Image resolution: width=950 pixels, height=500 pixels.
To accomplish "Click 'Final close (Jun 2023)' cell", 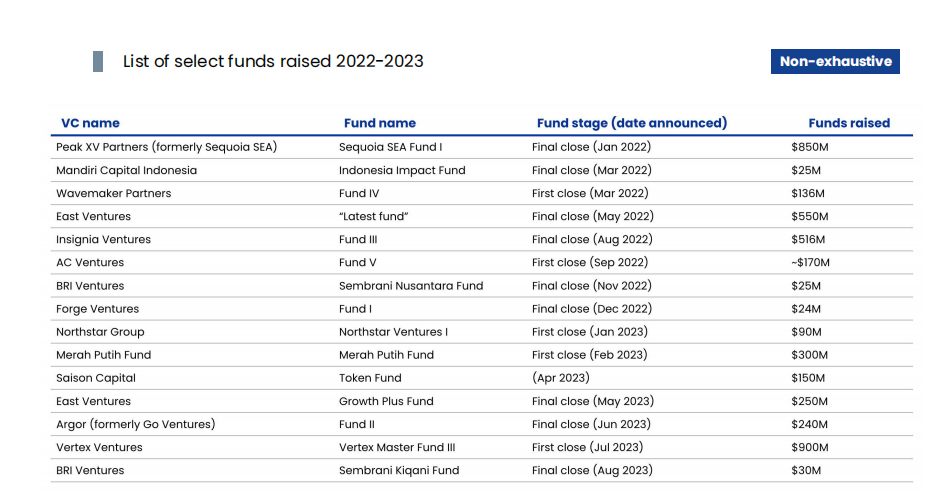I will [x=591, y=424].
